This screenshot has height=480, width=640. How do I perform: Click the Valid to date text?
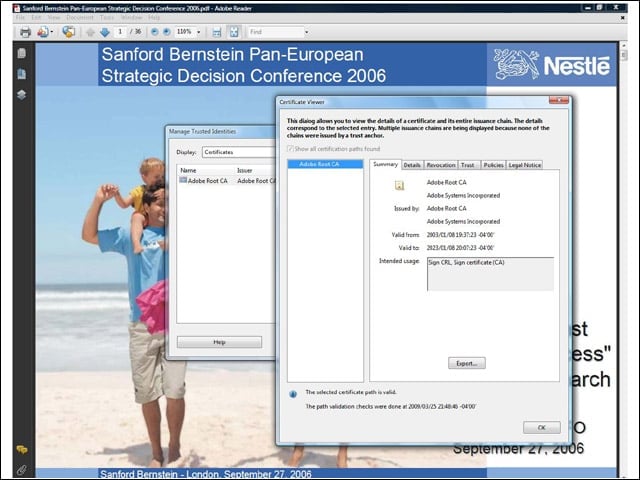[x=460, y=248]
